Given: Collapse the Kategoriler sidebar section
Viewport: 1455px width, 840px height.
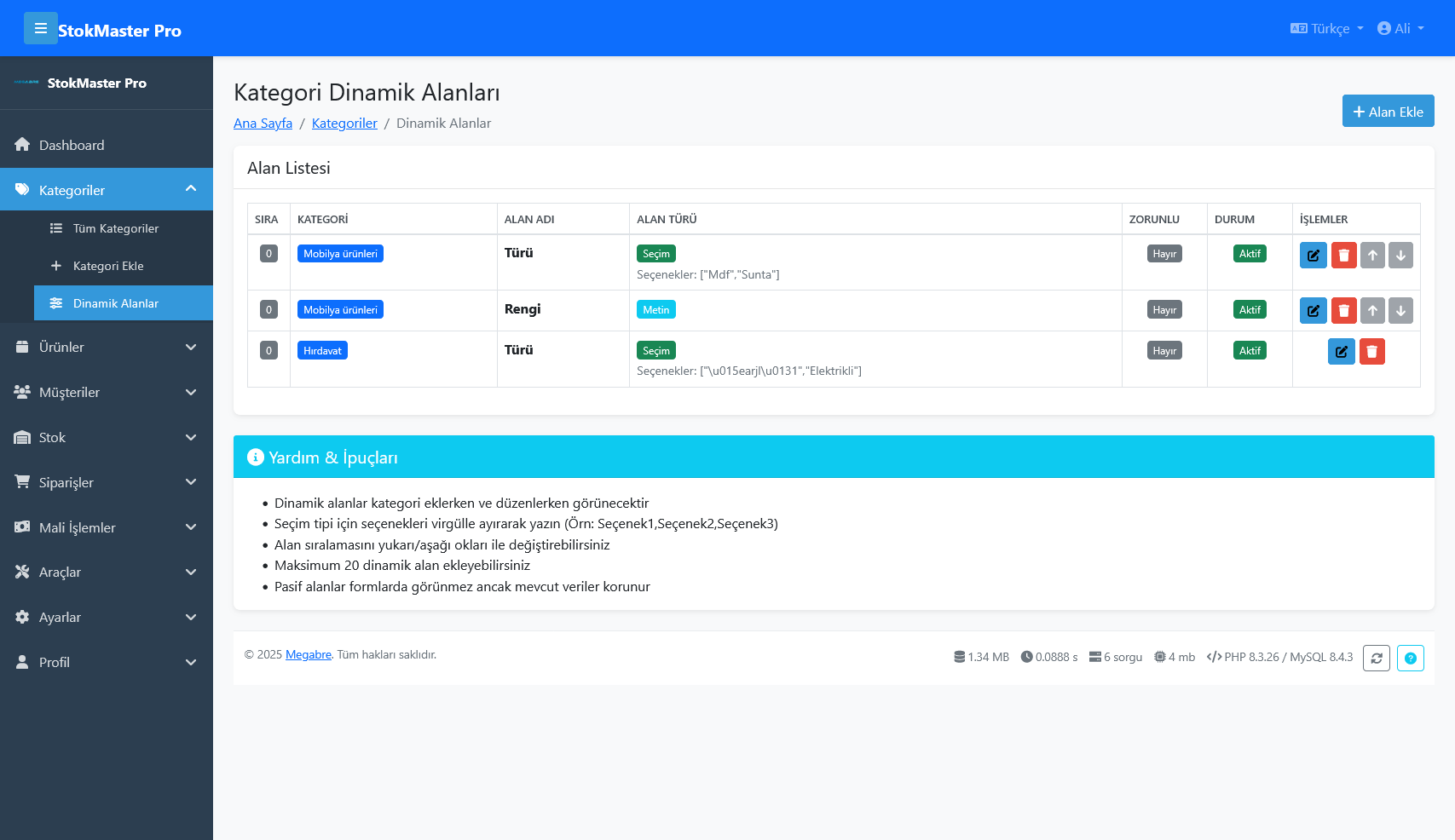Looking at the screenshot, I should (106, 189).
